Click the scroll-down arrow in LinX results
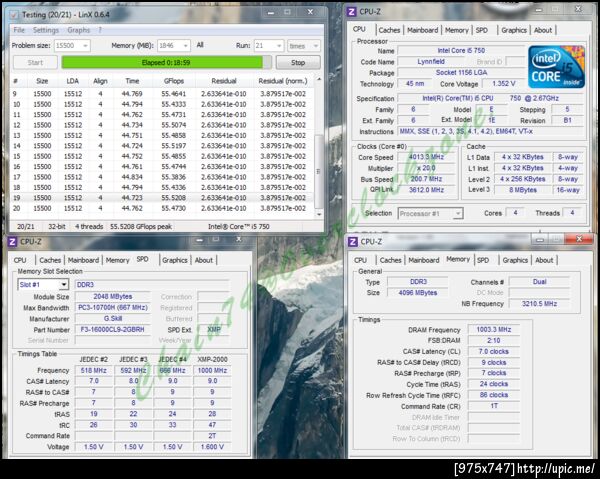The image size is (600, 479). [319, 215]
